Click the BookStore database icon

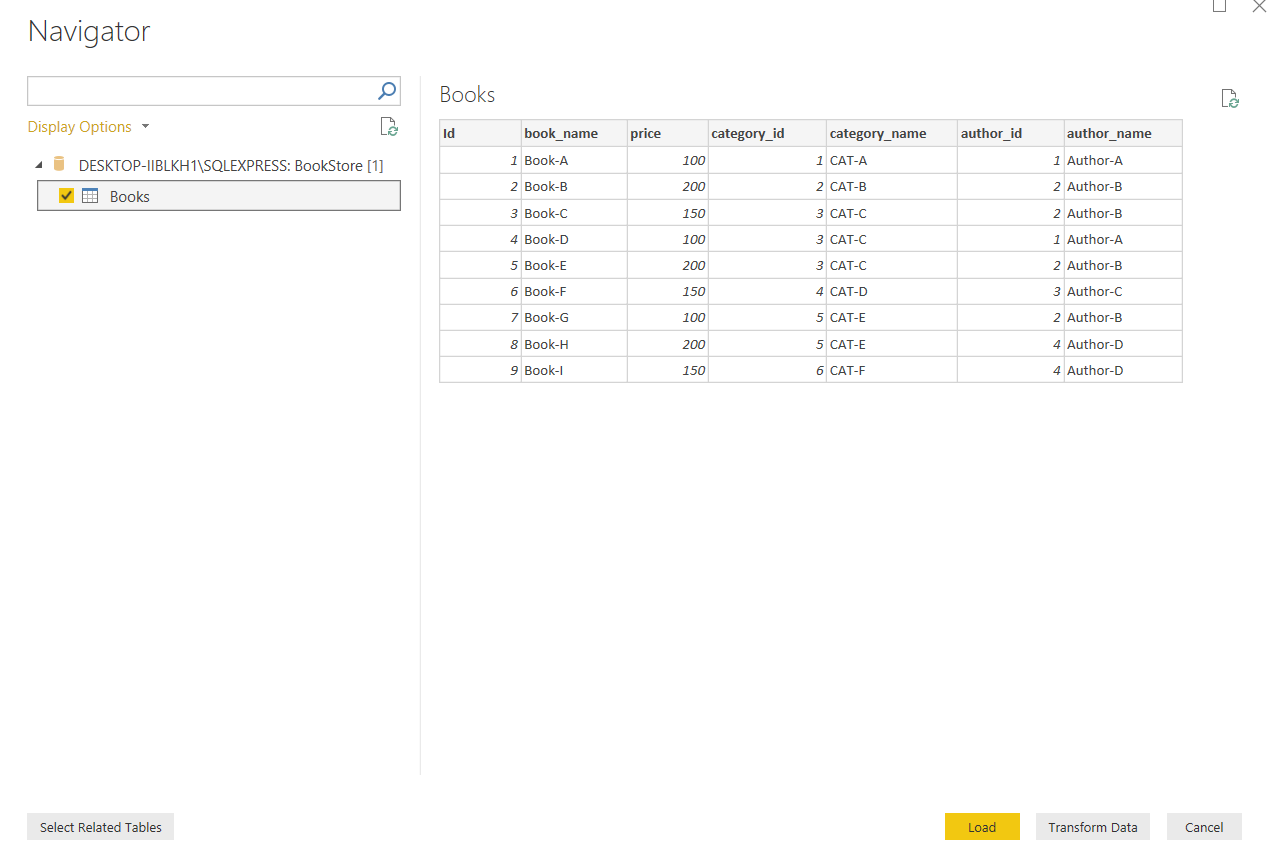[x=59, y=165]
